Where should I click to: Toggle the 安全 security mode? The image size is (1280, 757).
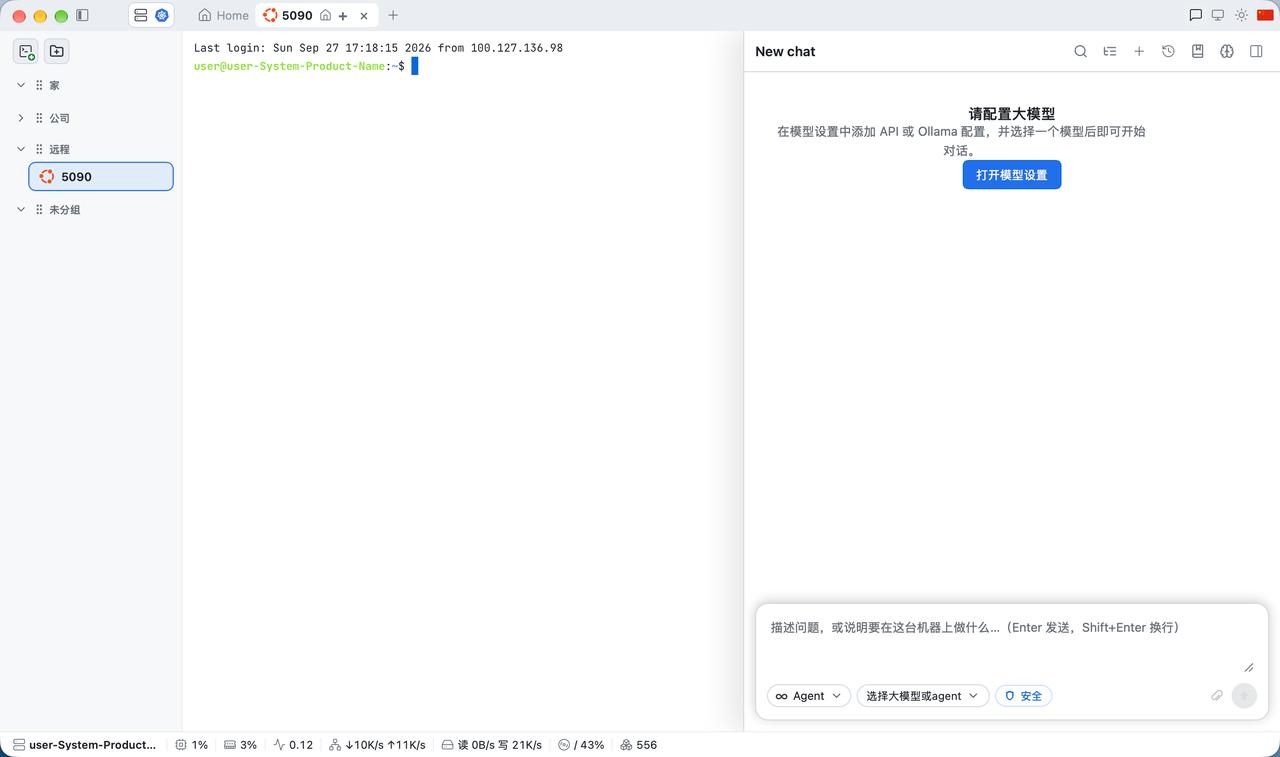click(x=1023, y=696)
